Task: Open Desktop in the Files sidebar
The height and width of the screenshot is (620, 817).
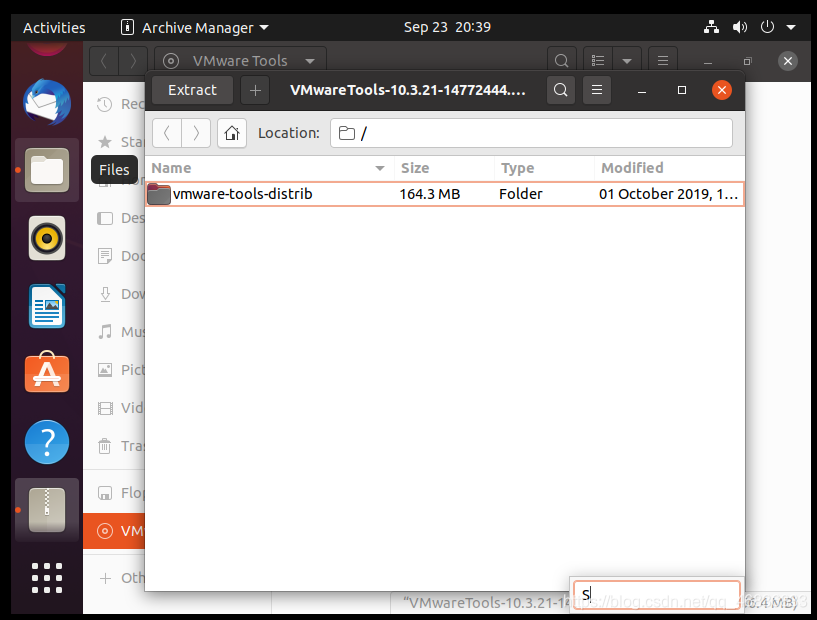Action: click(x=115, y=218)
